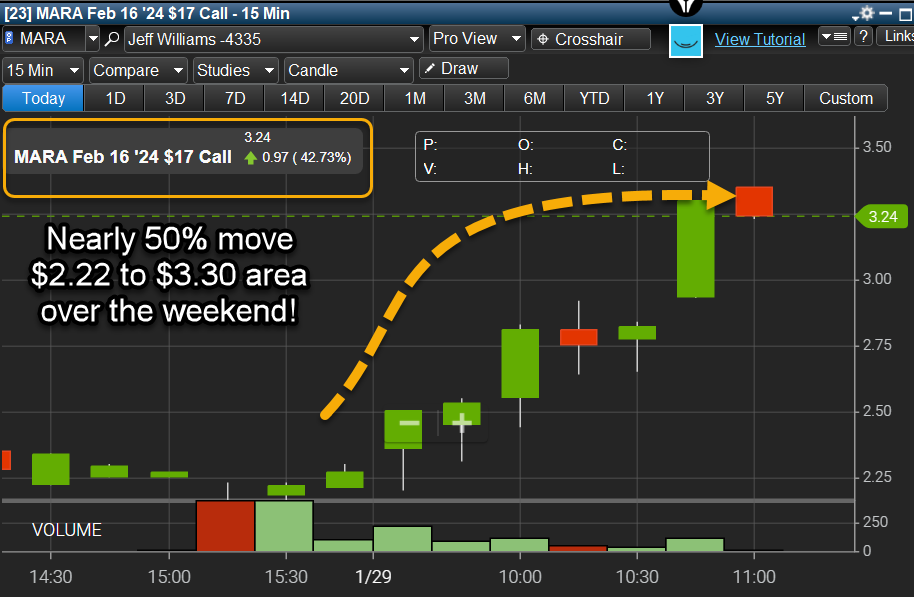914x597 pixels.
Task: Select the 1D range tab
Action: (115, 98)
